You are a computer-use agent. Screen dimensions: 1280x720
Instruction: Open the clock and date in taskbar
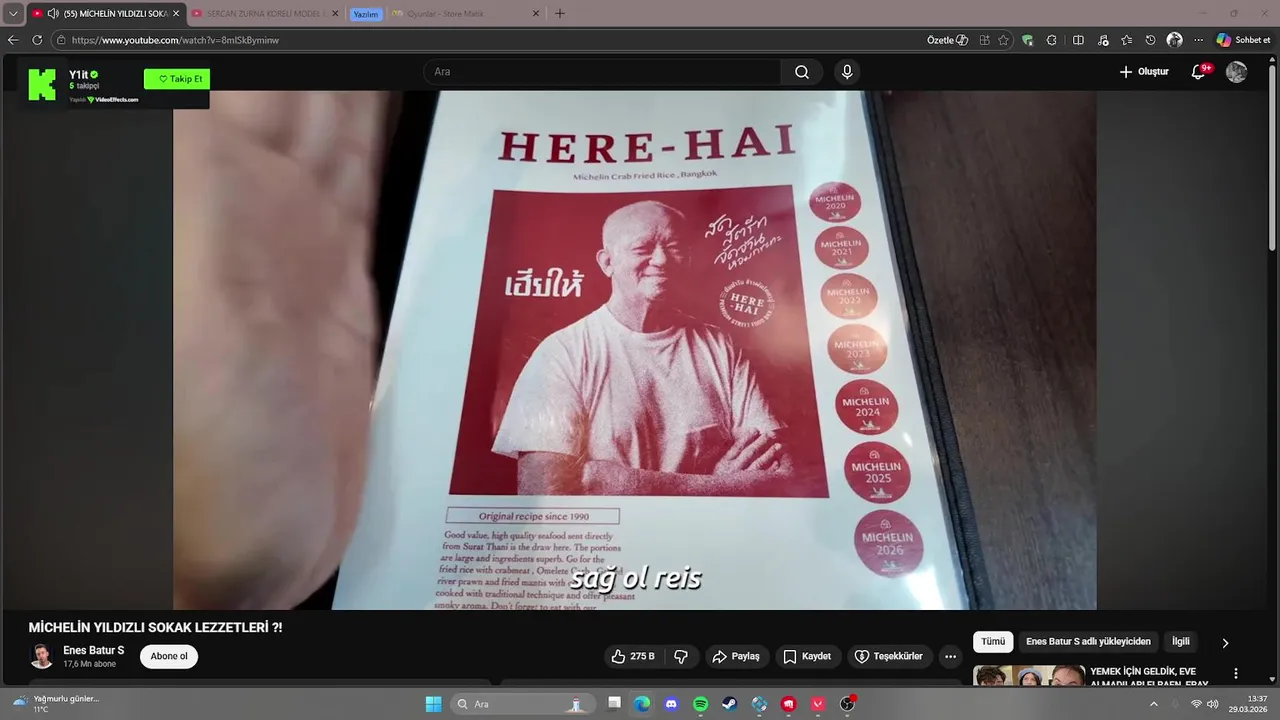point(1250,704)
